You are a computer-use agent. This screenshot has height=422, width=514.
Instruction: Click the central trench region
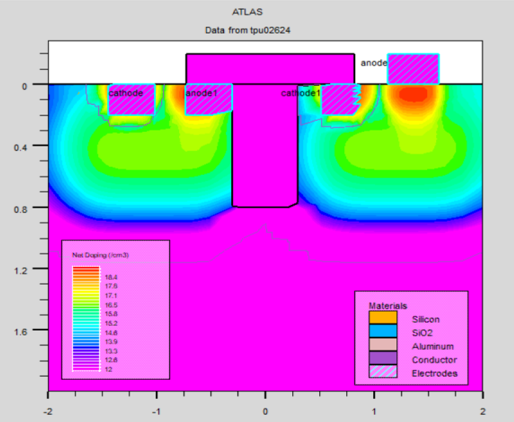[x=265, y=145]
